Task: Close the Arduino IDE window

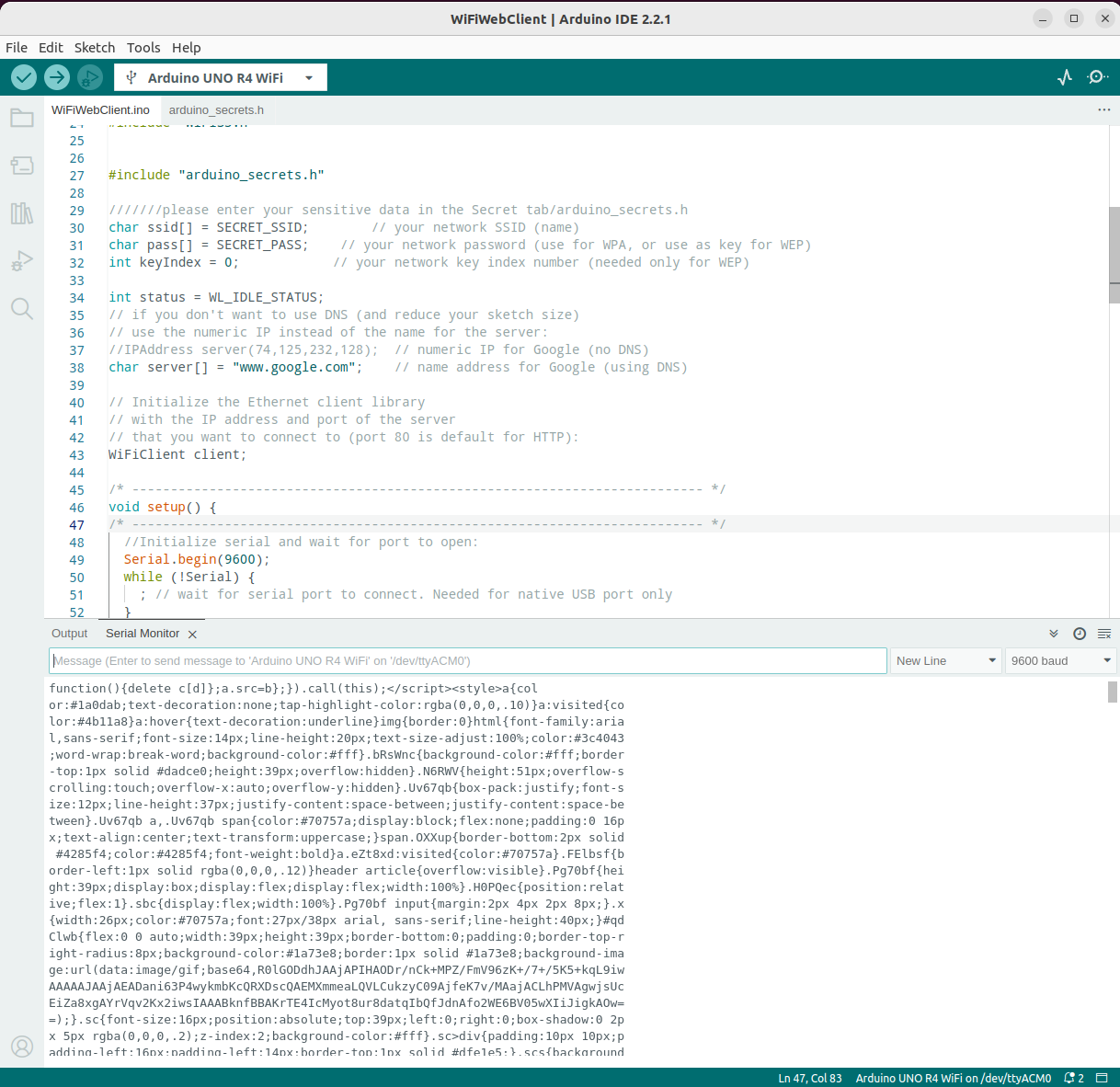Action: pyautogui.click(x=1105, y=18)
